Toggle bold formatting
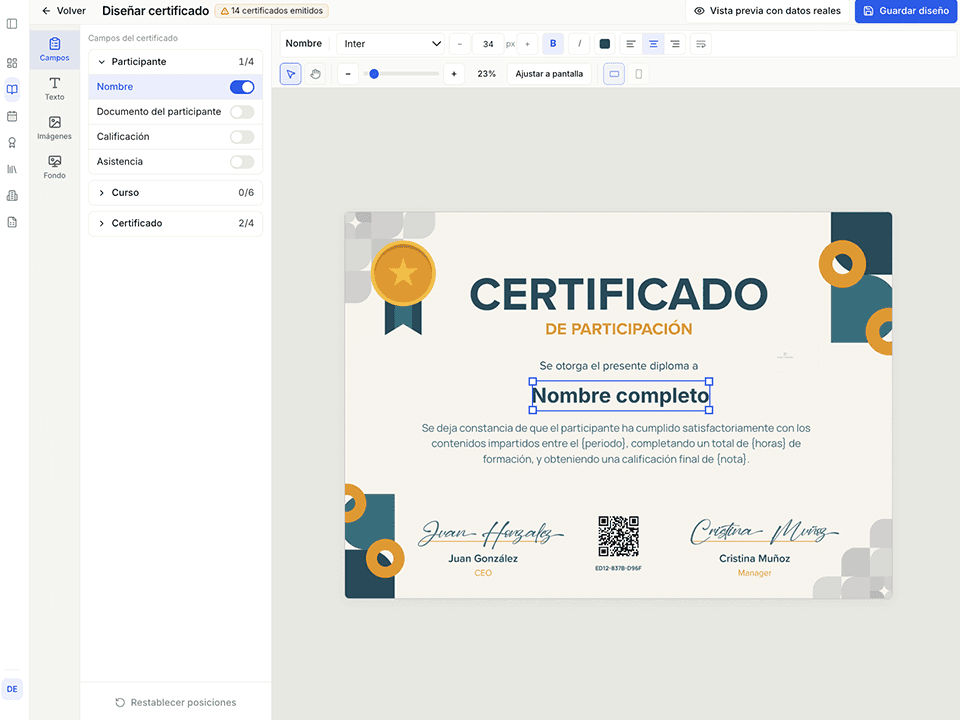This screenshot has width=960, height=720. pyautogui.click(x=553, y=43)
